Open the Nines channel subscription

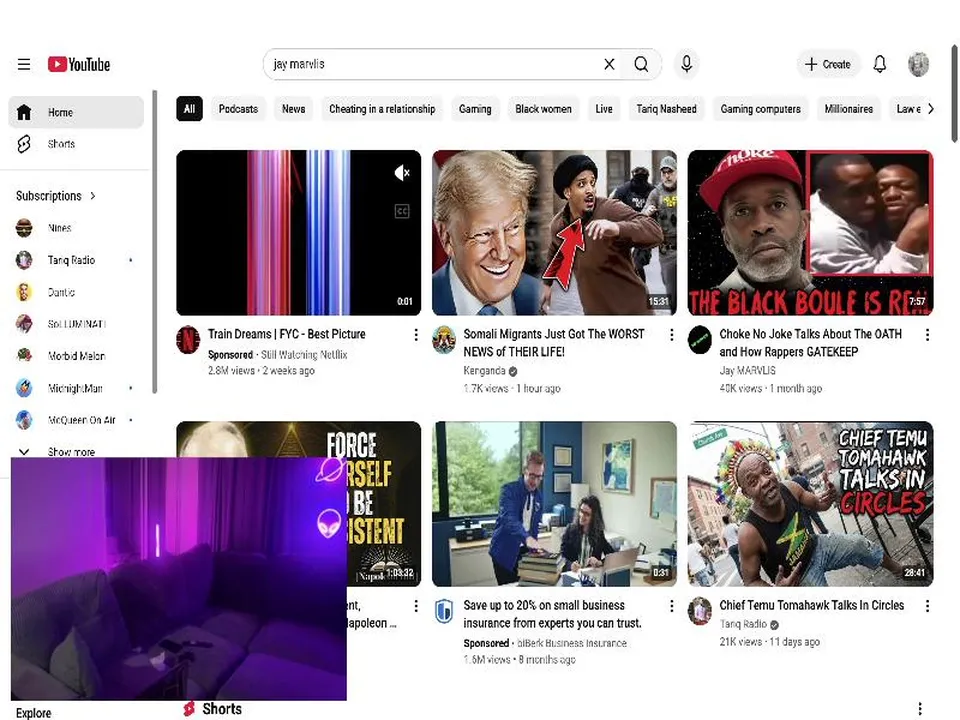76,228
